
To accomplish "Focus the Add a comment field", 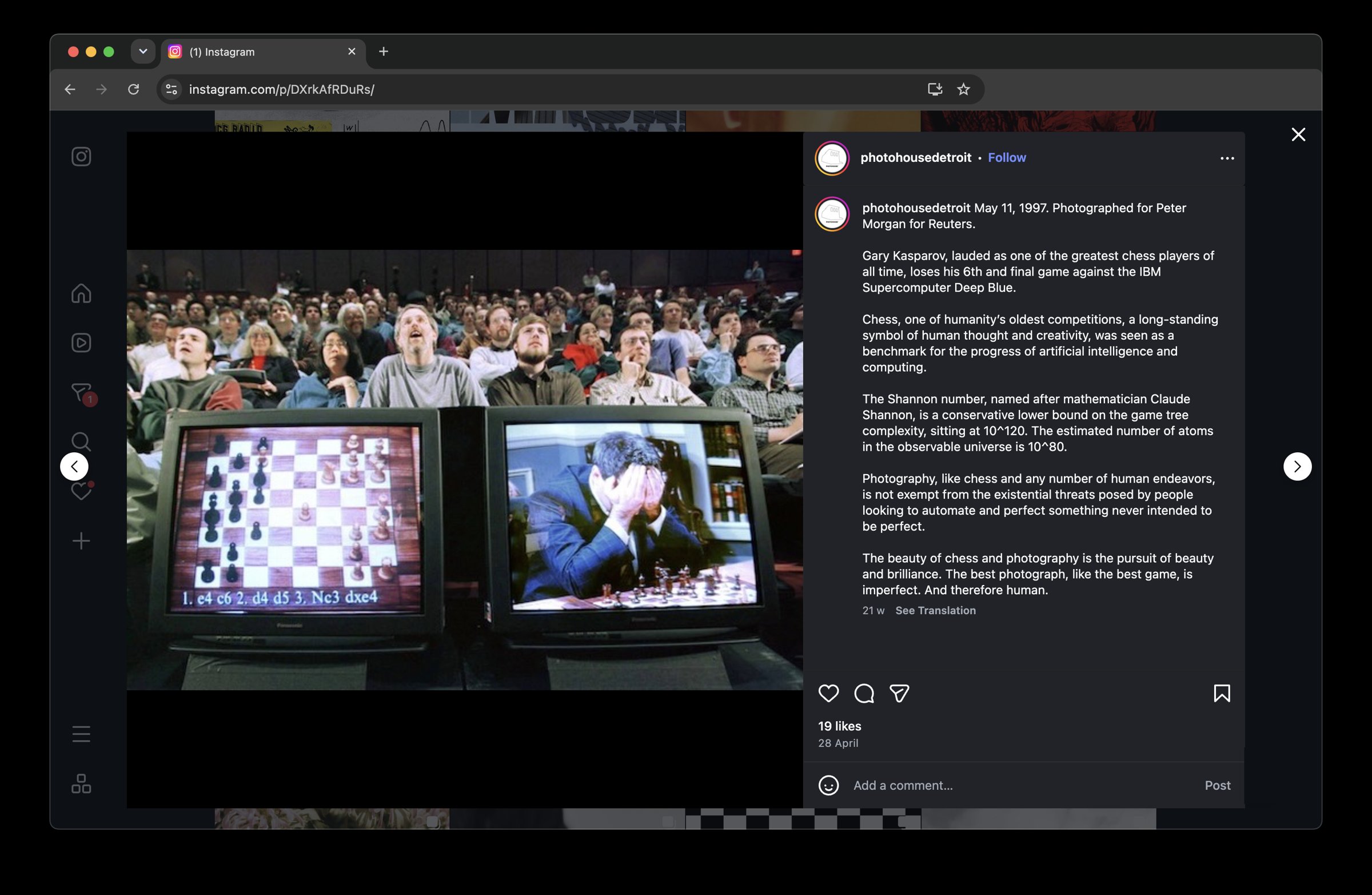I will tap(1023, 785).
